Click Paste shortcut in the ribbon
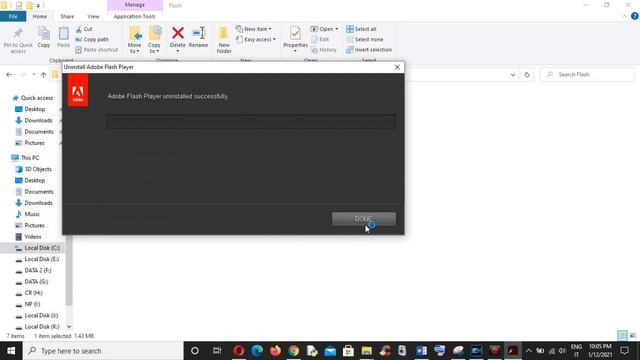 point(97,49)
